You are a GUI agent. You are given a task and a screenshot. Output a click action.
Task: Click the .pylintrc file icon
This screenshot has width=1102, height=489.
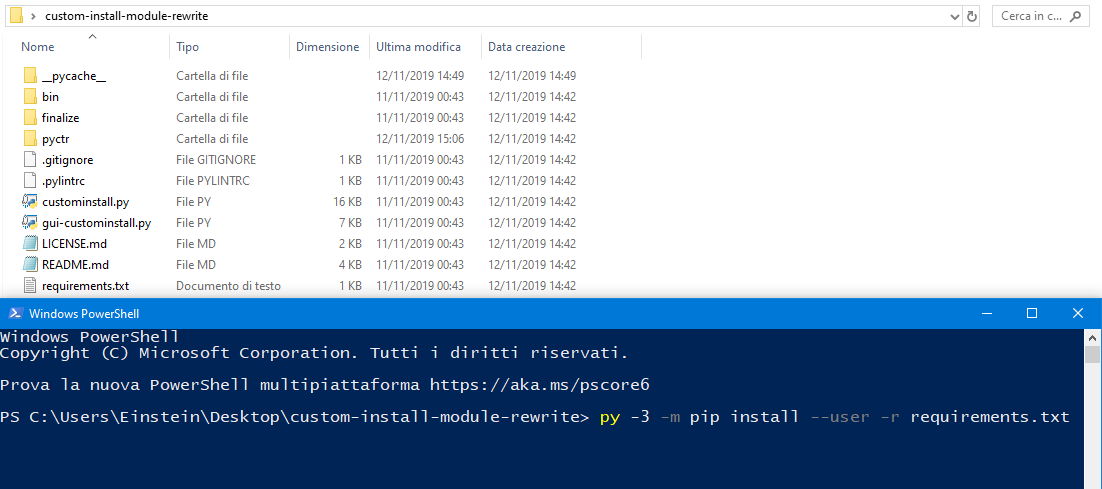30,181
